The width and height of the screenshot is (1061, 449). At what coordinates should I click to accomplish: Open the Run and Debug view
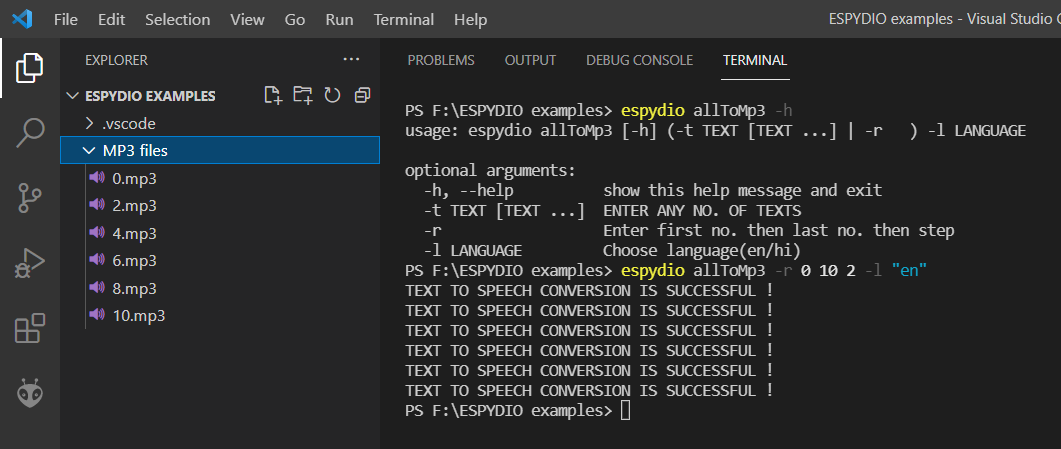[30, 264]
